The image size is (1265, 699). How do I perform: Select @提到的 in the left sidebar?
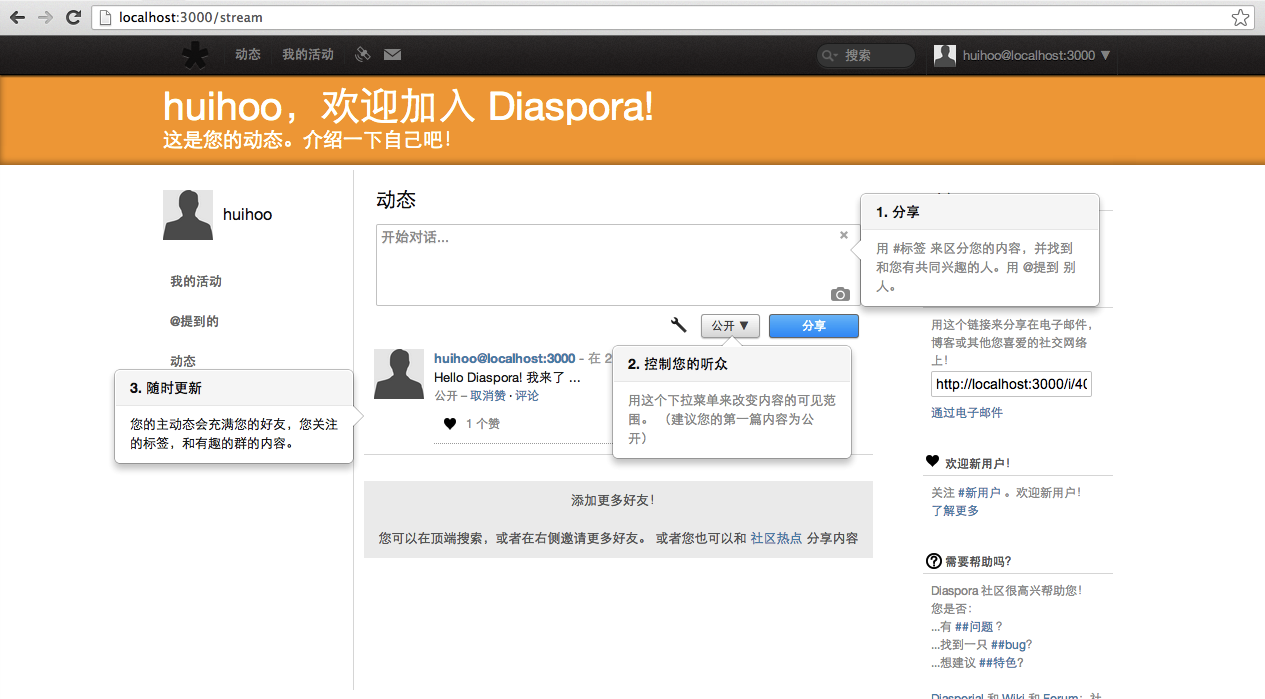pos(194,321)
